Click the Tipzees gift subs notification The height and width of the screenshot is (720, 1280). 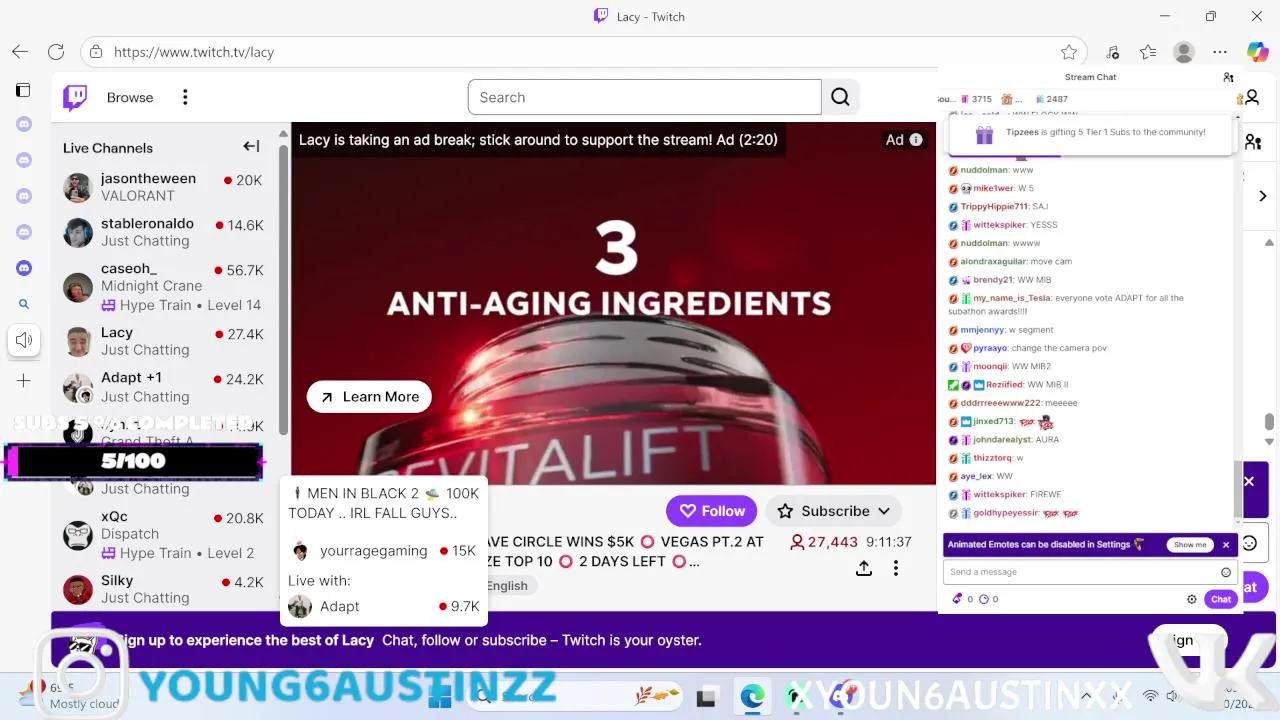click(x=1090, y=134)
